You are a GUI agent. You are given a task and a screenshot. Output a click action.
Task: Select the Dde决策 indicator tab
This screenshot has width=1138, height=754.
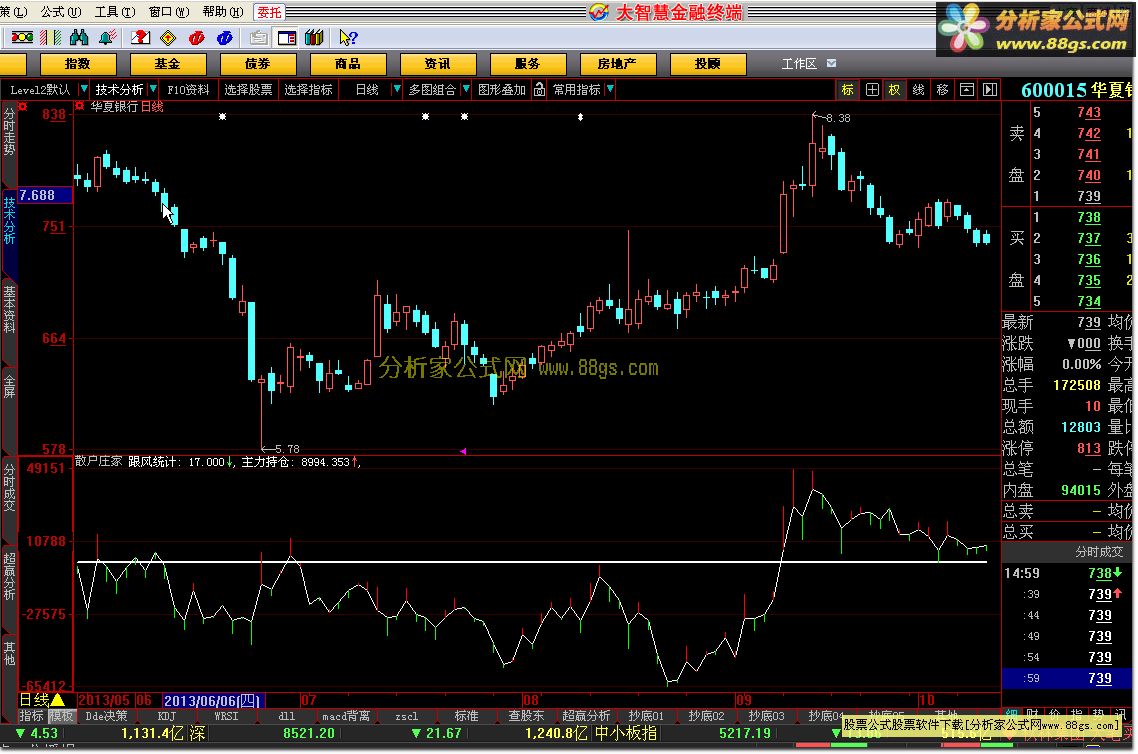[106, 716]
